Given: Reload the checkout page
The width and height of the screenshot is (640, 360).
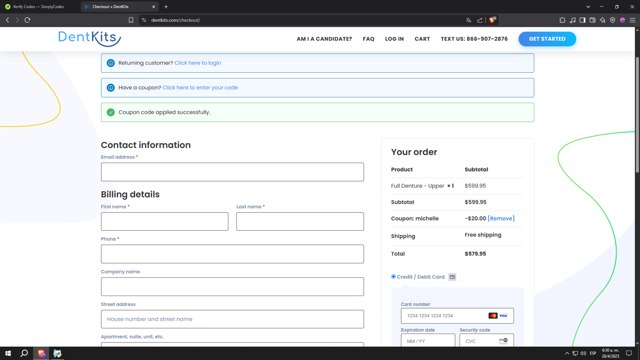Looking at the screenshot, I should (27, 20).
